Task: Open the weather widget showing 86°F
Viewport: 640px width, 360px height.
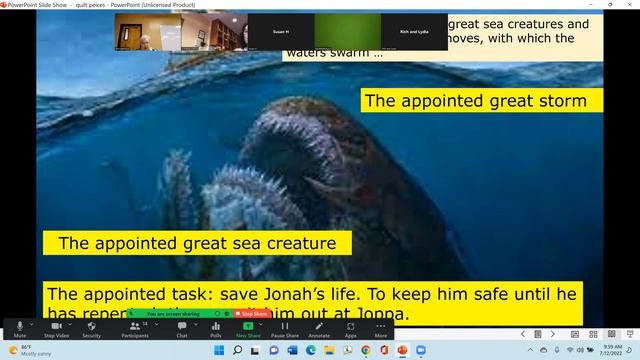Action: tap(31, 350)
